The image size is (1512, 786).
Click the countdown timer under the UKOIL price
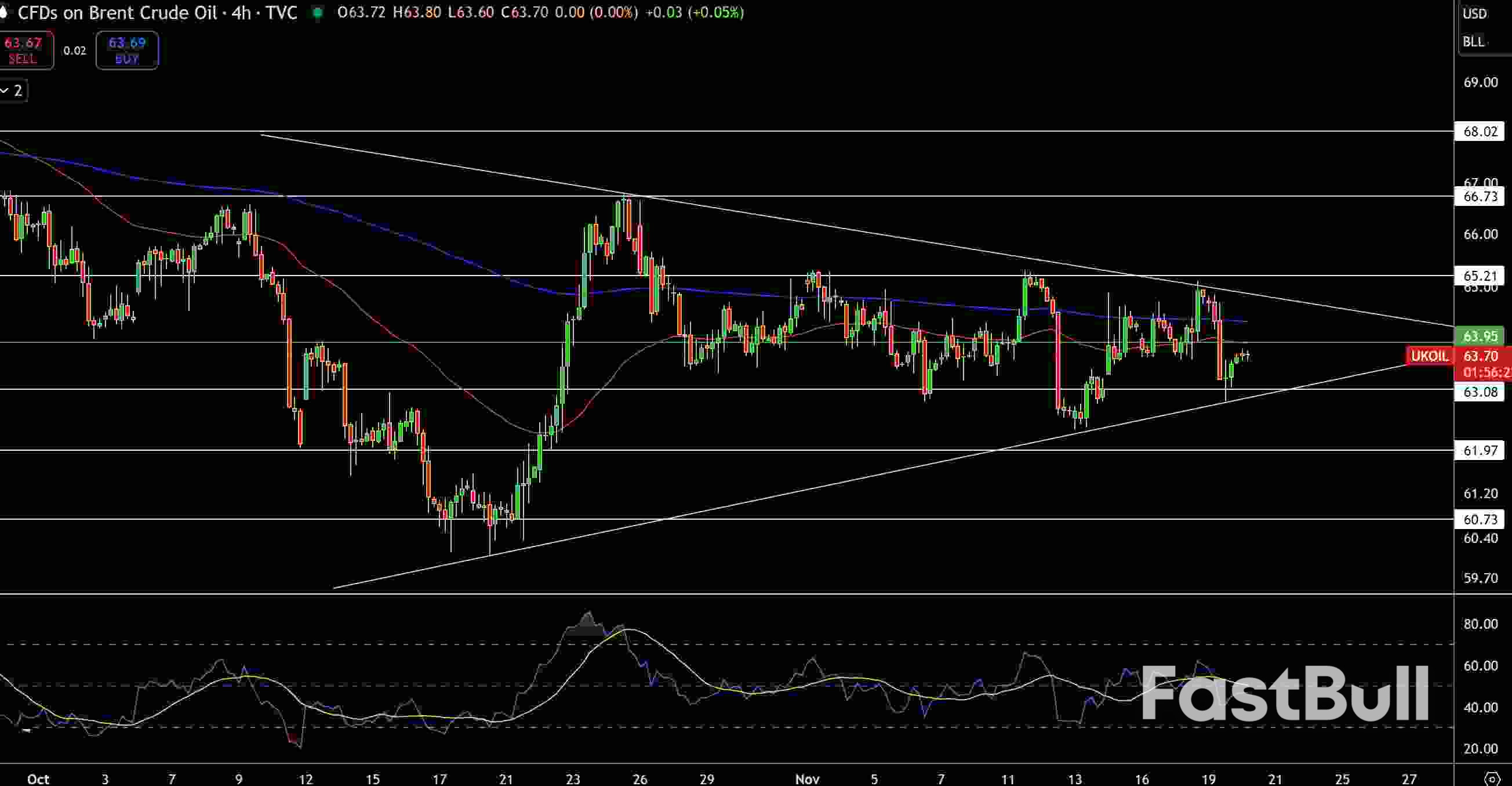pos(1485,372)
